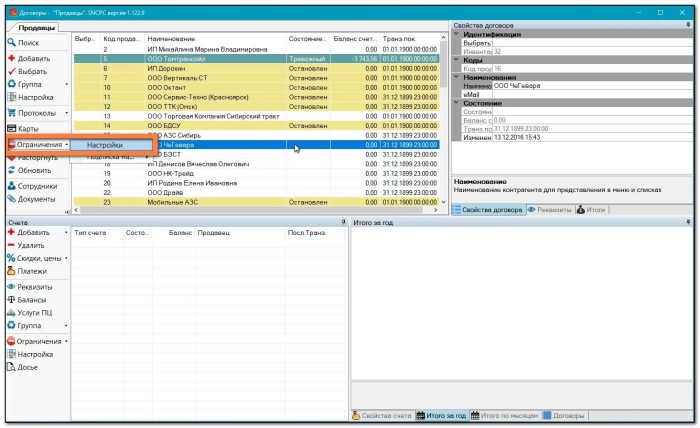The image size is (700, 428).
Task: Open Настройка grid icon in contracts sidebar
Action: pyautogui.click(x=12, y=97)
